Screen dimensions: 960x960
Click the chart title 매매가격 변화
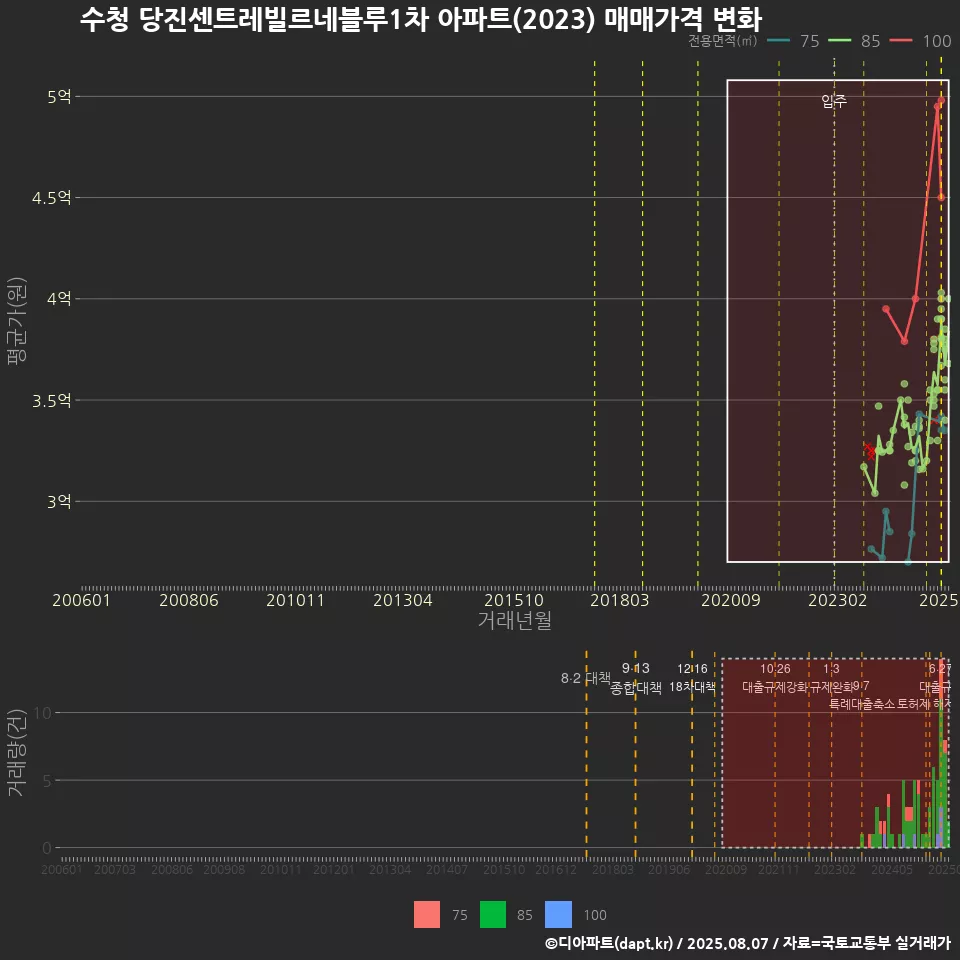coord(683,20)
